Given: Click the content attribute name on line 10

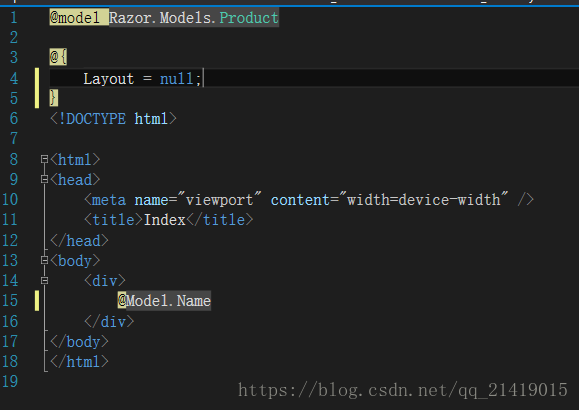Looking at the screenshot, I should pos(300,200).
